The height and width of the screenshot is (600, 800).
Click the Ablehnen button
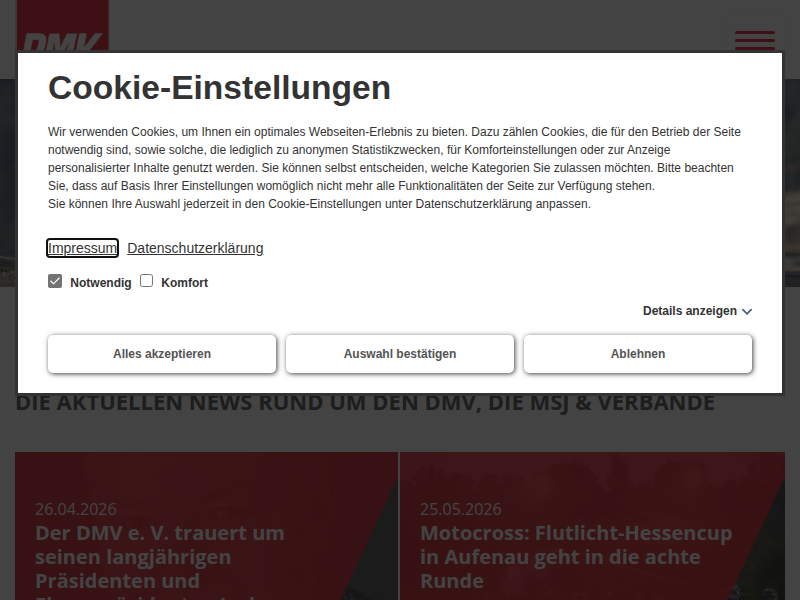pos(638,354)
